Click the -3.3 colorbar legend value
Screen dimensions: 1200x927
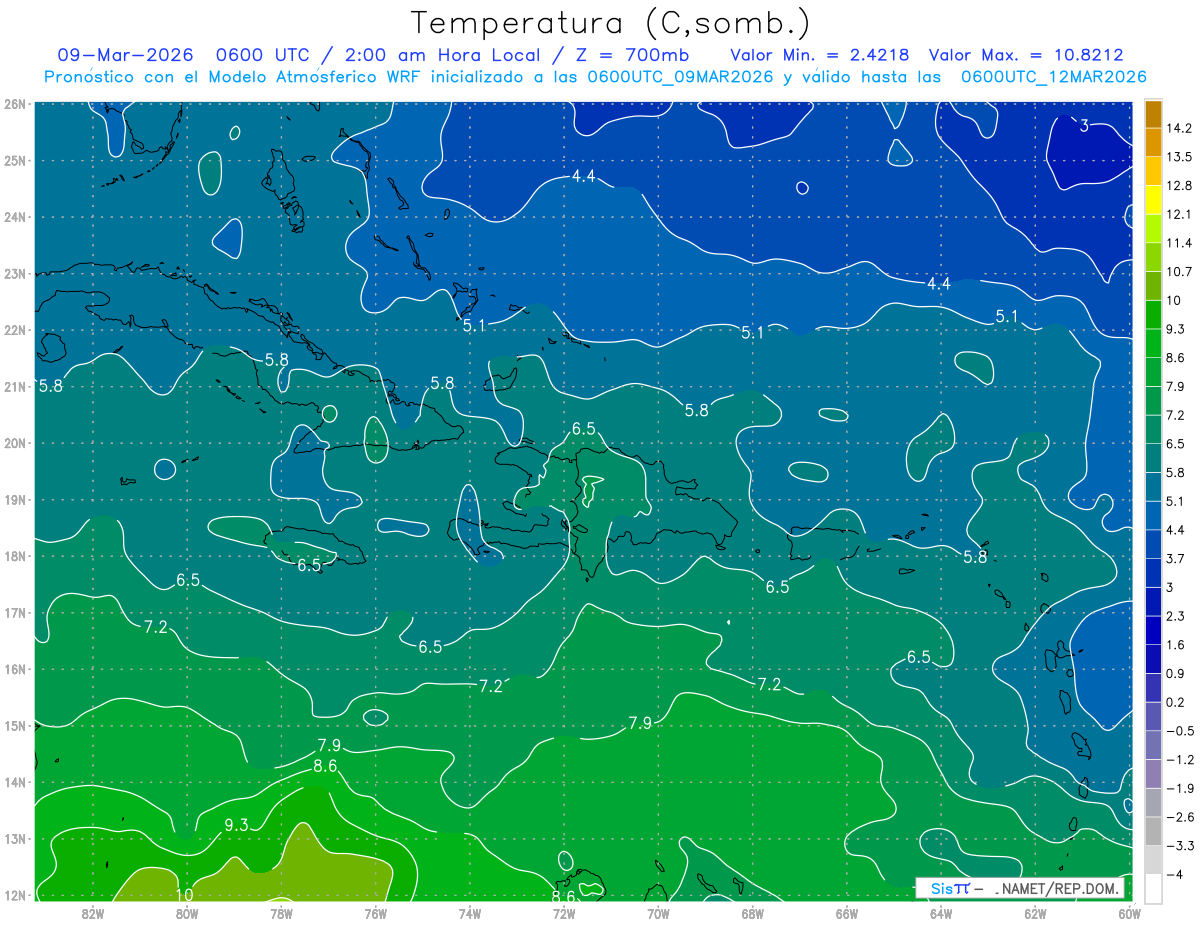coord(1180,846)
